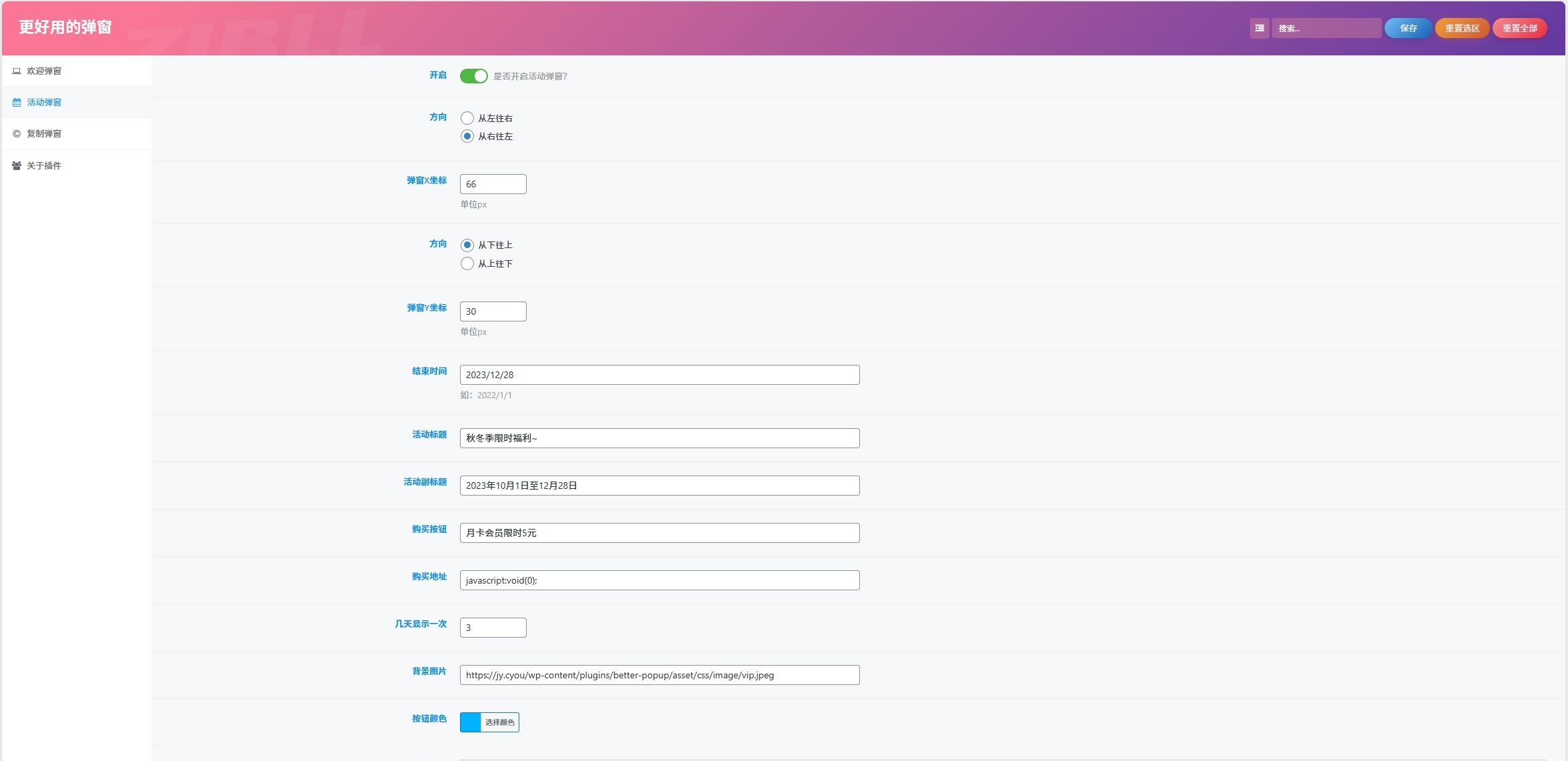Click the blue 按钮颜色 swatch
This screenshot has width=1568, height=761.
tap(471, 722)
